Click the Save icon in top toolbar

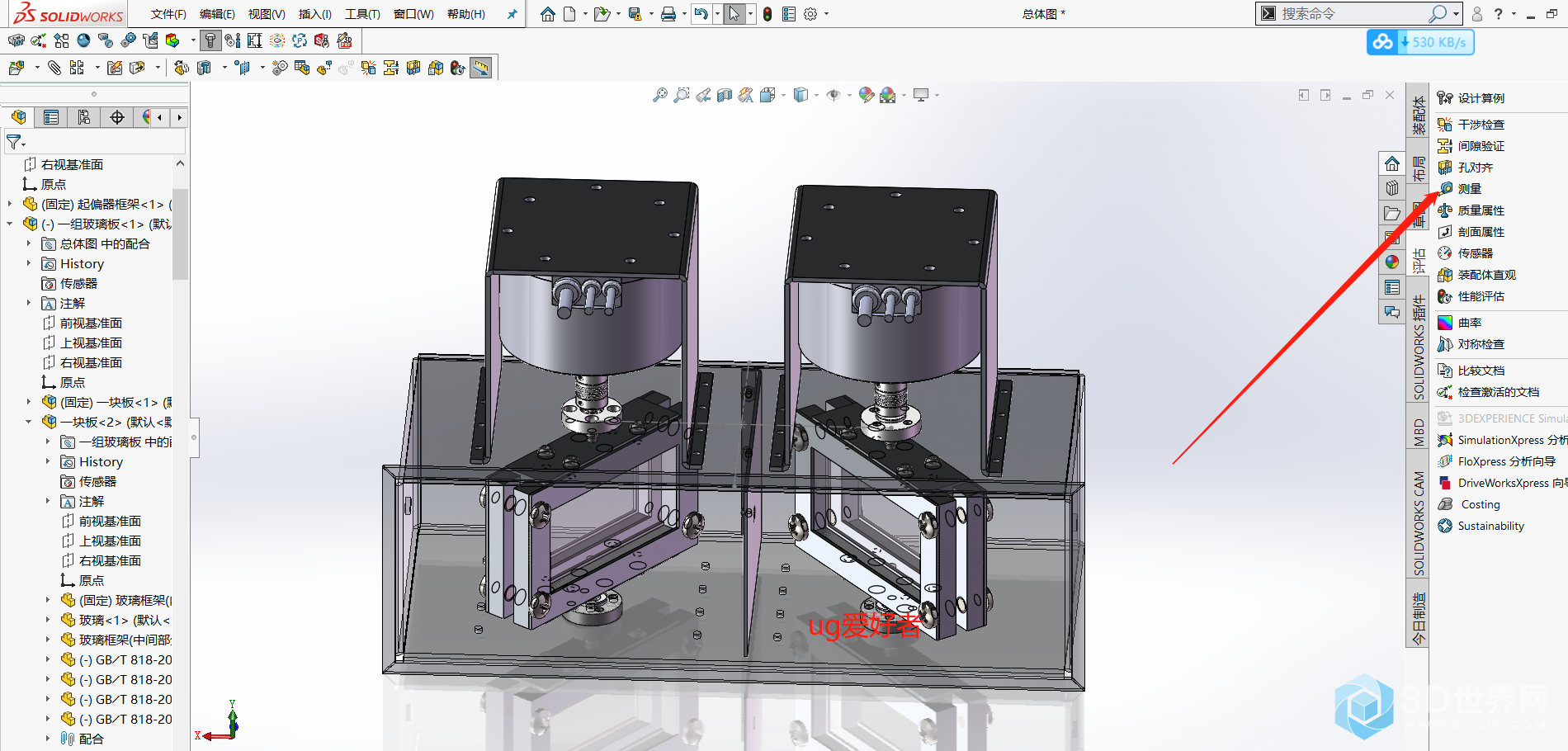(635, 14)
